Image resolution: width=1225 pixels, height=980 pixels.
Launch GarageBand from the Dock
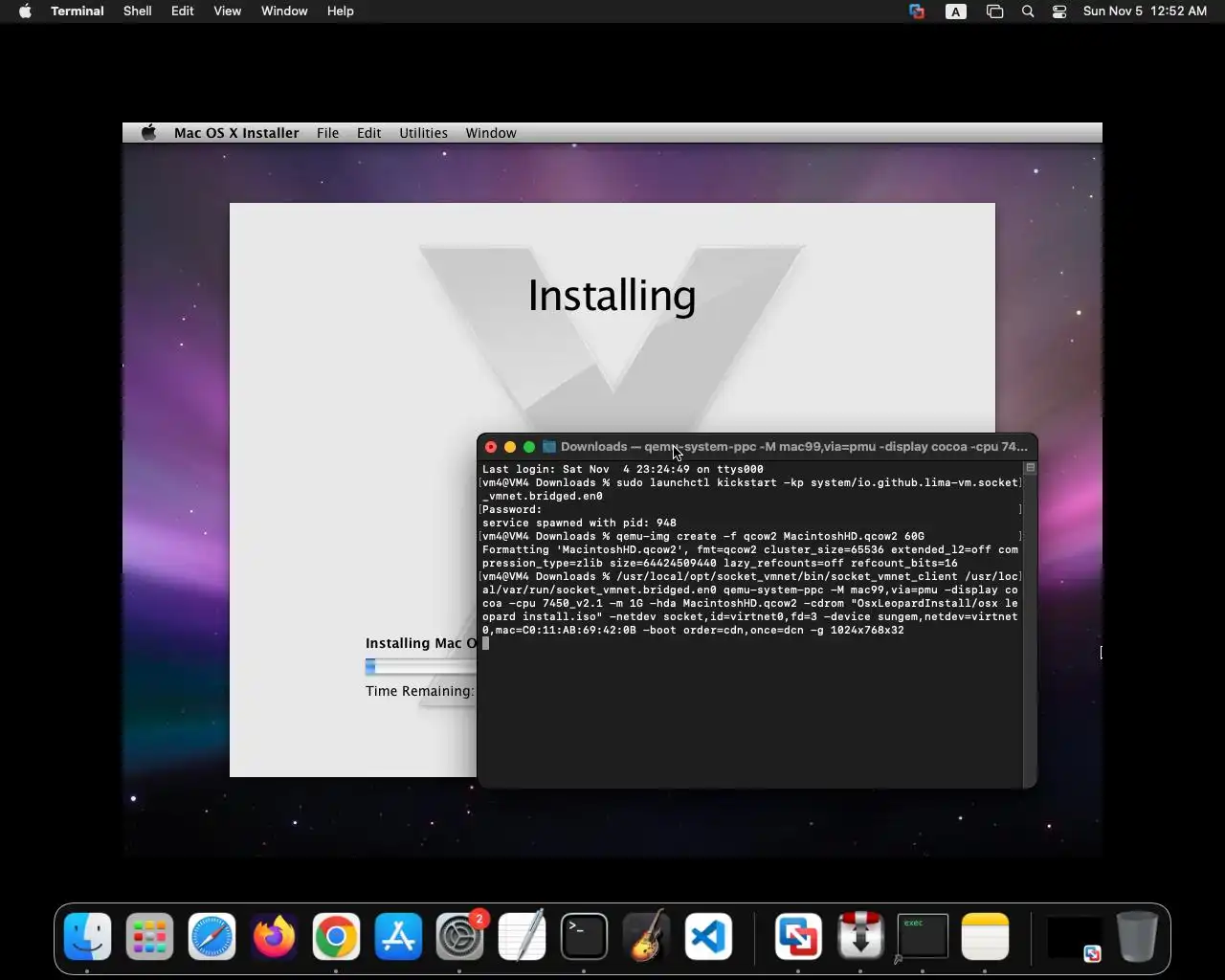(646, 936)
